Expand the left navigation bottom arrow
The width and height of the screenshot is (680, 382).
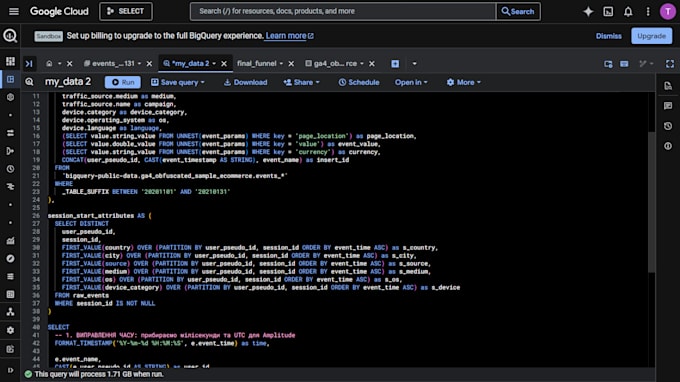pyautogui.click(x=10, y=370)
